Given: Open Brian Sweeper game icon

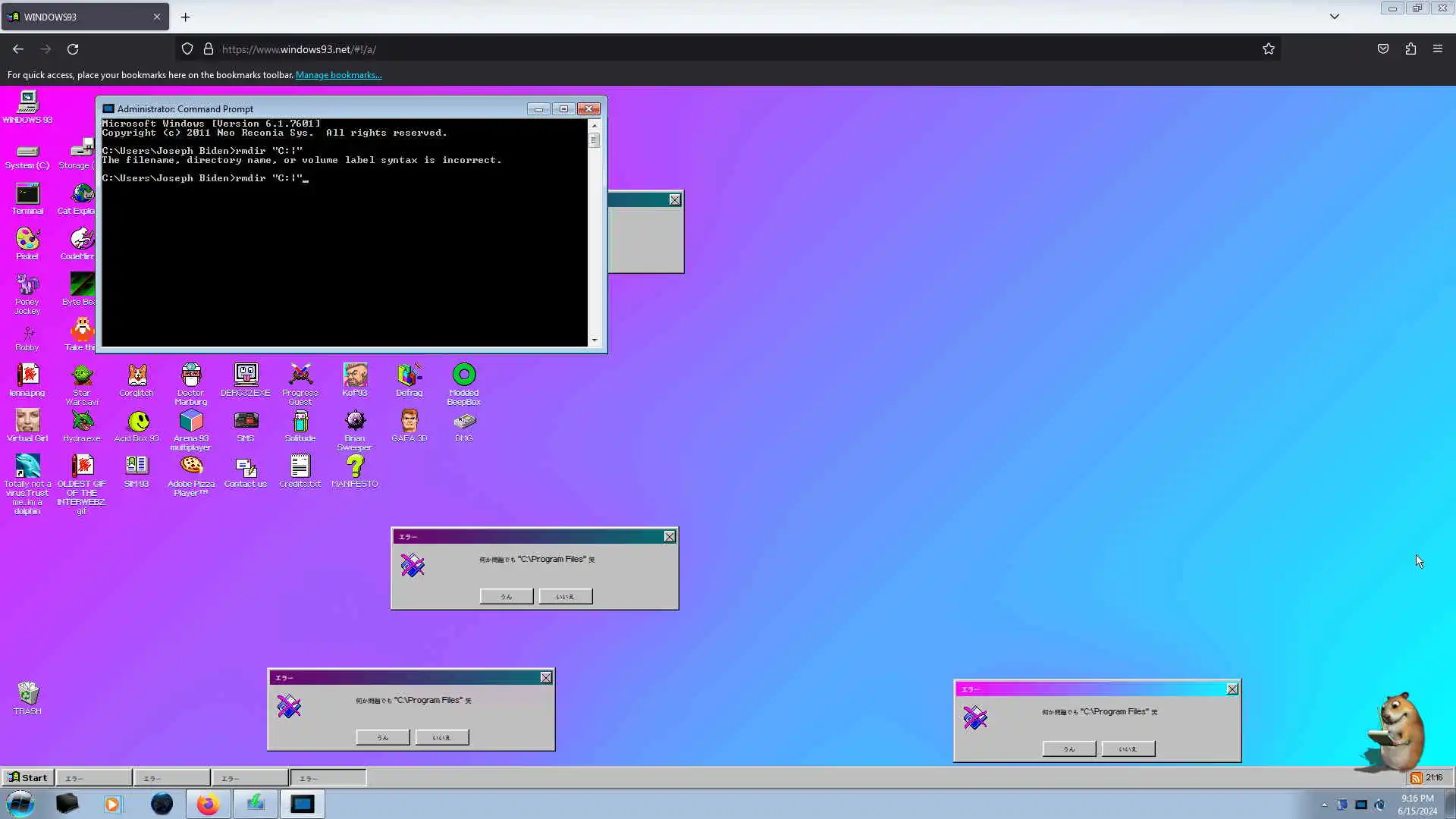Looking at the screenshot, I should pyautogui.click(x=355, y=421).
